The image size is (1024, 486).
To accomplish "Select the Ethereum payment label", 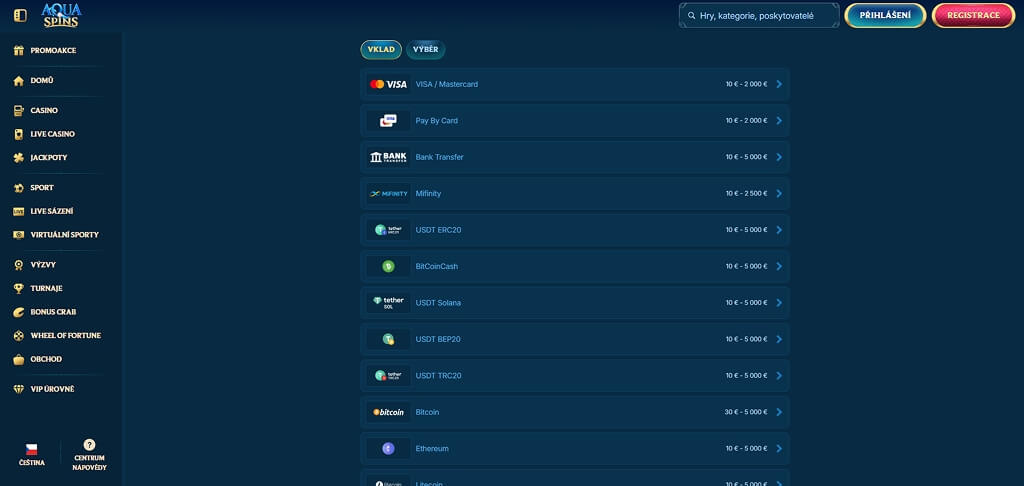I will point(432,449).
